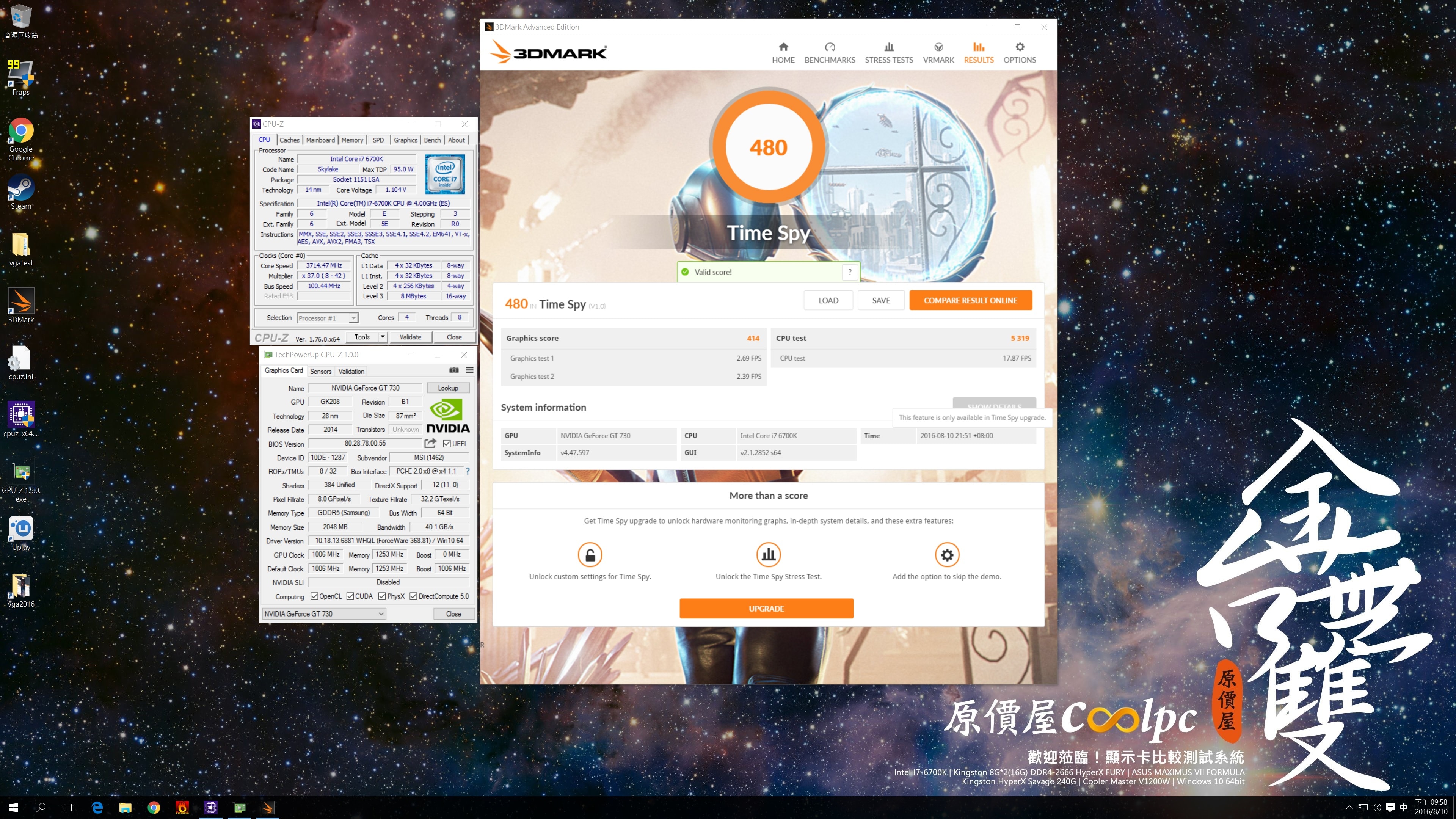Screen dimensions: 1456x819
Task: Open the Uplay desktop shortcut
Action: [x=21, y=533]
